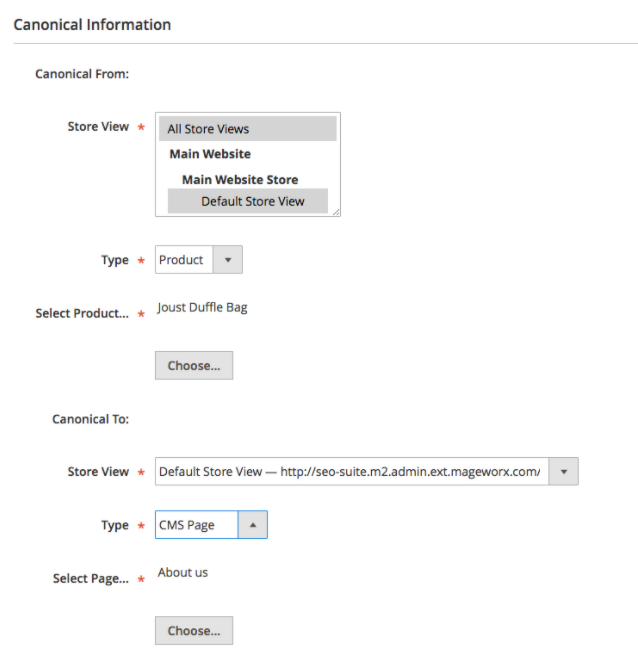The image size is (638, 667).
Task: Click the About us page name
Action: [183, 573]
